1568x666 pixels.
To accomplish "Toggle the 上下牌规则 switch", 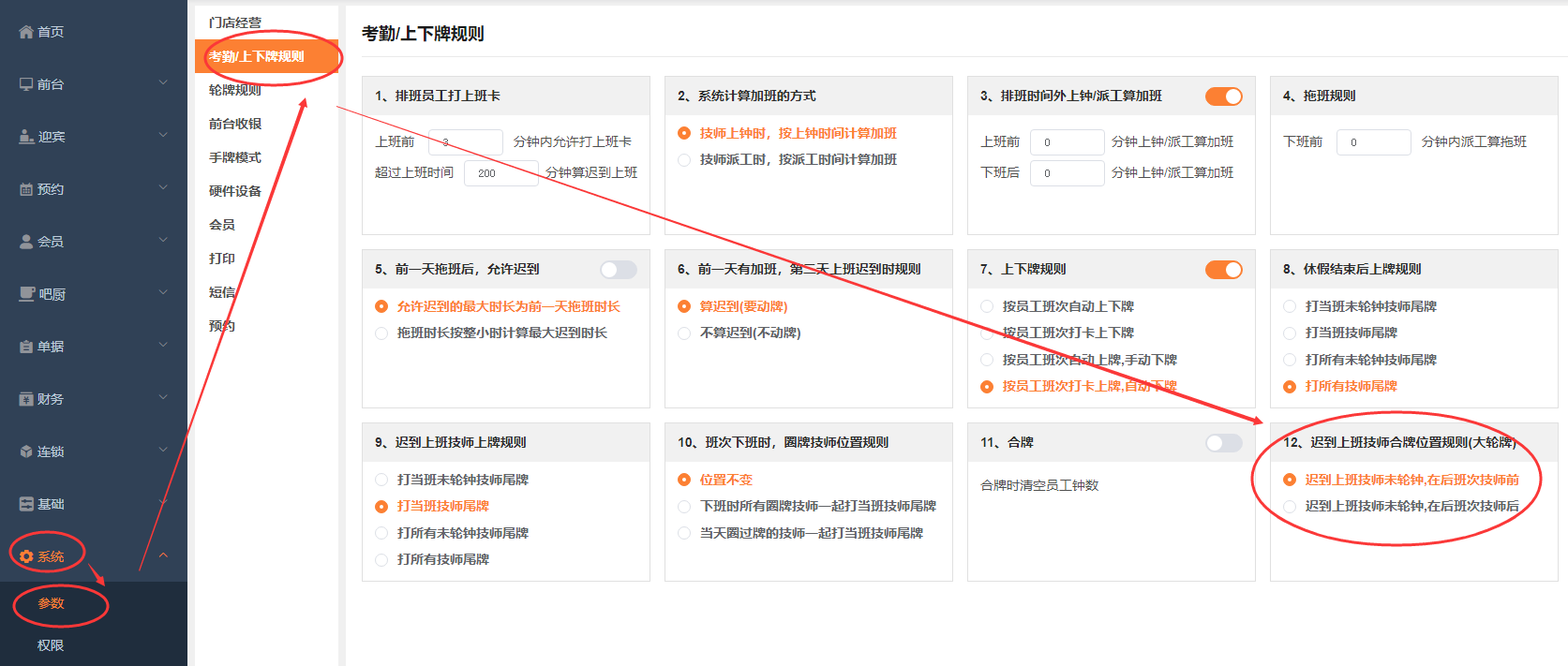I will [1224, 270].
